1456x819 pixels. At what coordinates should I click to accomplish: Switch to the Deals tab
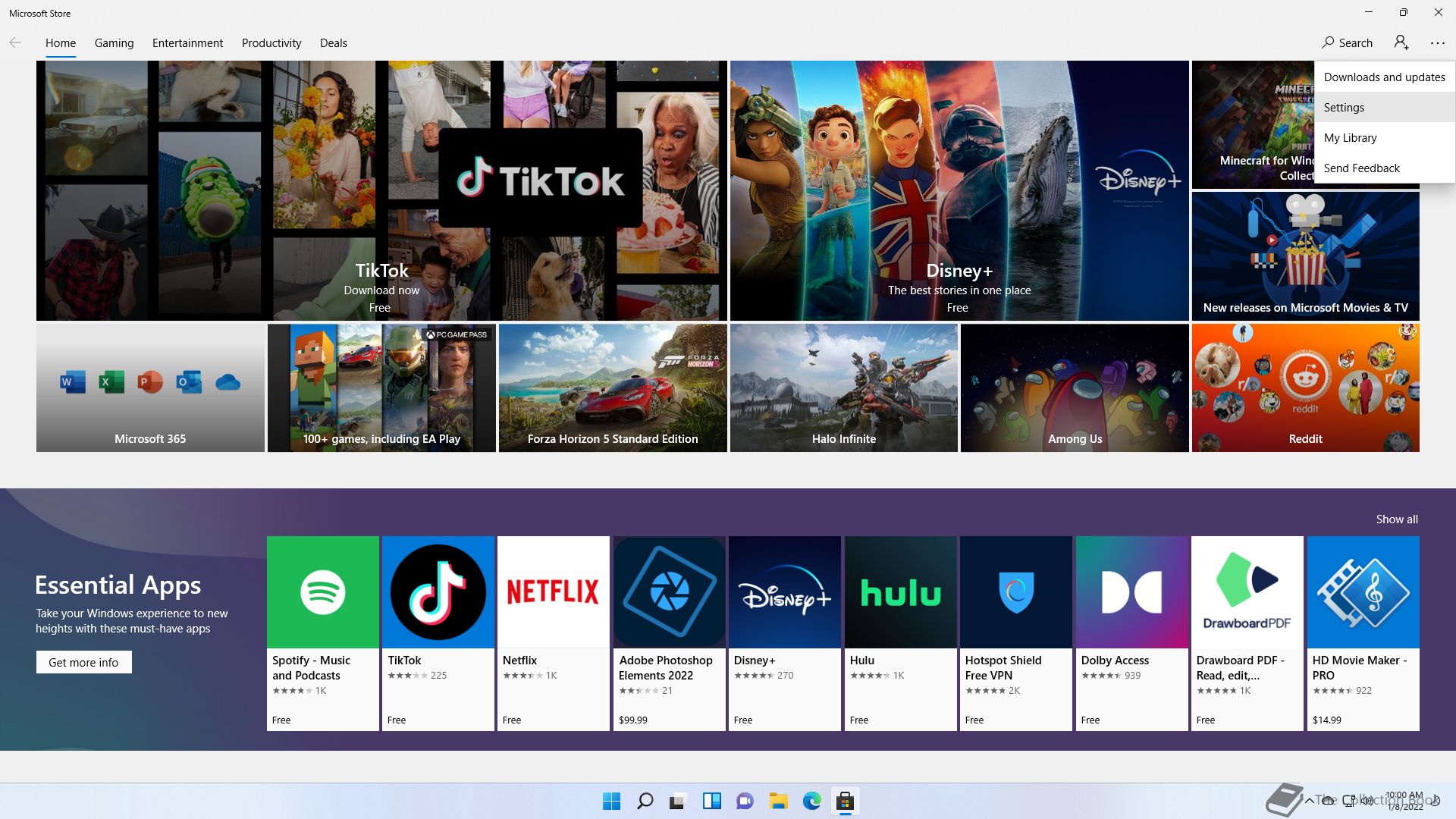pos(333,43)
